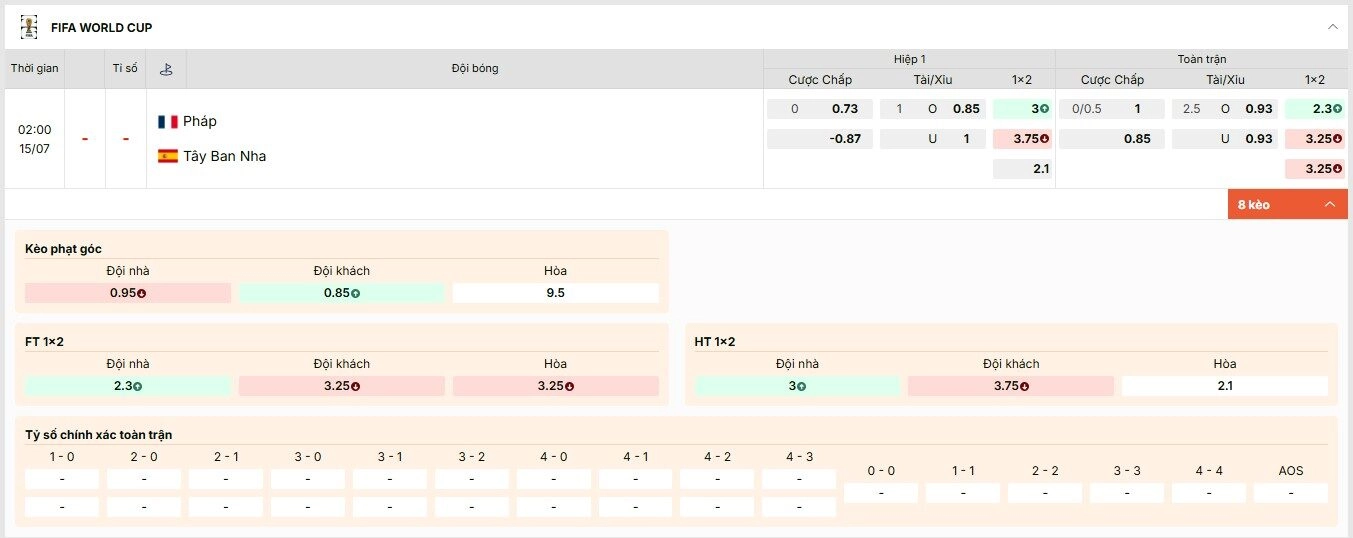This screenshot has width=1353, height=538.
Task: Pick Toàn trận 1×2 odds 2.3 in main row
Action: tap(1314, 109)
